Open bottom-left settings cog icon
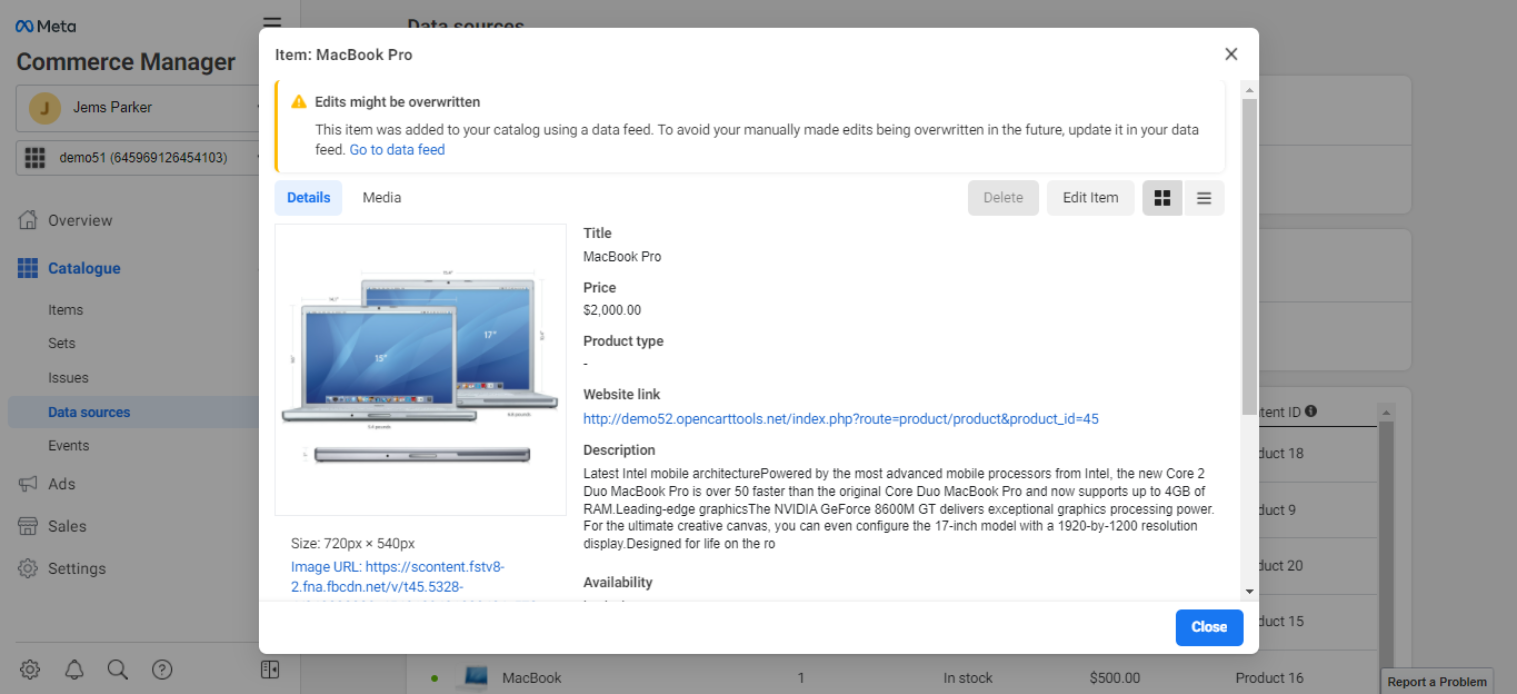The height and width of the screenshot is (694, 1517). click(30, 670)
